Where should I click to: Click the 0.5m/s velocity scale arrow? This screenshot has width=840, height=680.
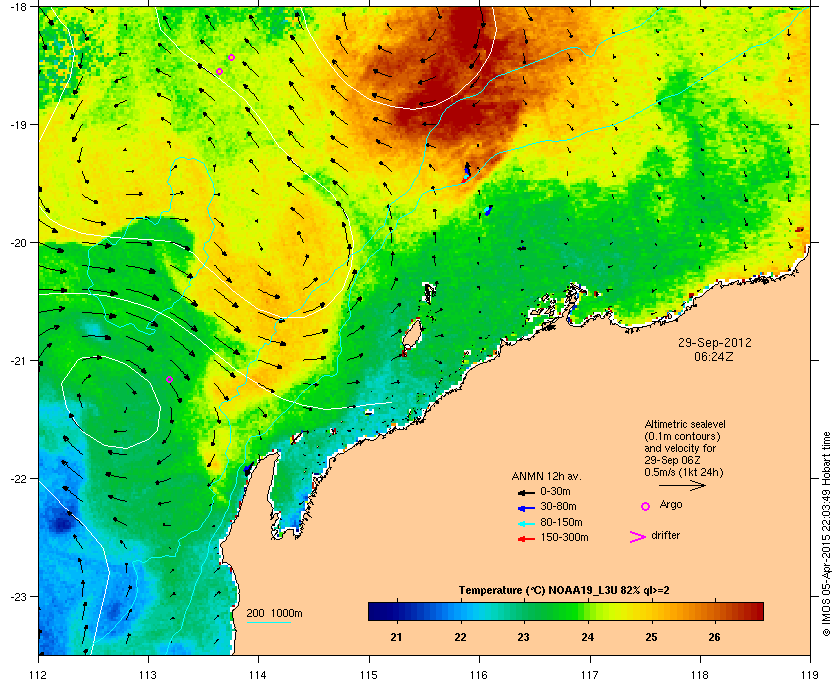(x=682, y=485)
